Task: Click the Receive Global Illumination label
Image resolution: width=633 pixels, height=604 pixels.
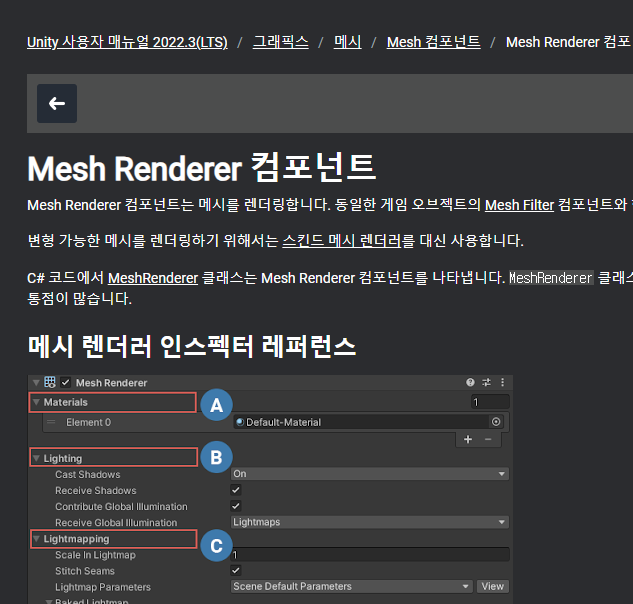Action: tap(116, 523)
